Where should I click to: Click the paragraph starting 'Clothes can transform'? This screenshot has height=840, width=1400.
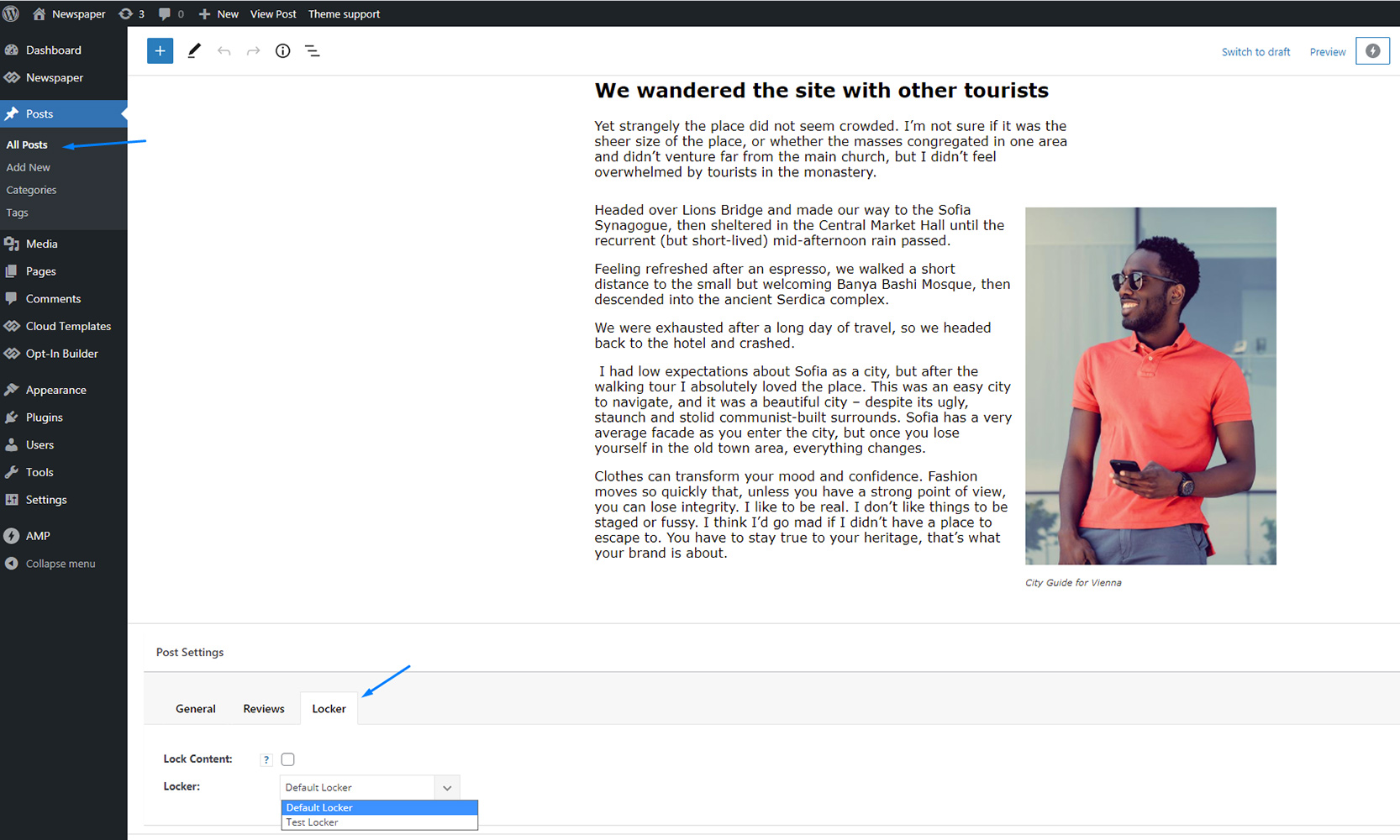pos(801,514)
